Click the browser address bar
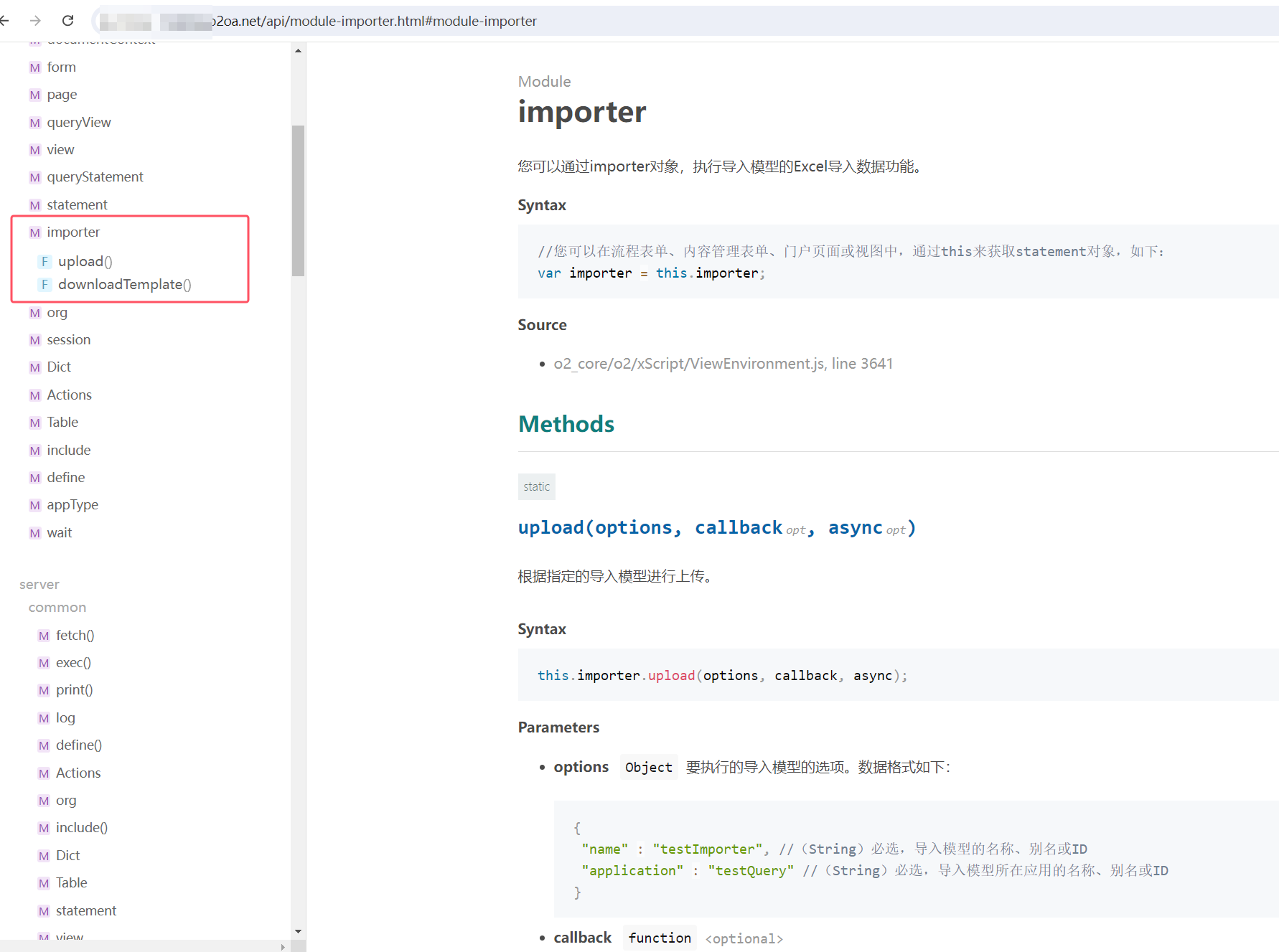The width and height of the screenshot is (1279, 952). pos(646,21)
